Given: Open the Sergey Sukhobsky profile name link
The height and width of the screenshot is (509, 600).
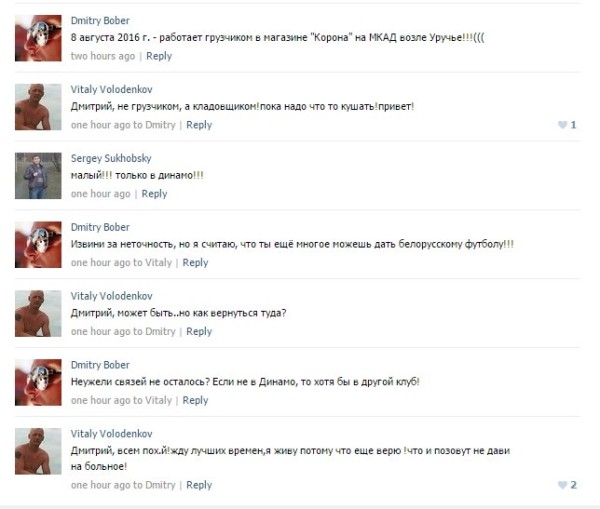Looking at the screenshot, I should tap(111, 158).
